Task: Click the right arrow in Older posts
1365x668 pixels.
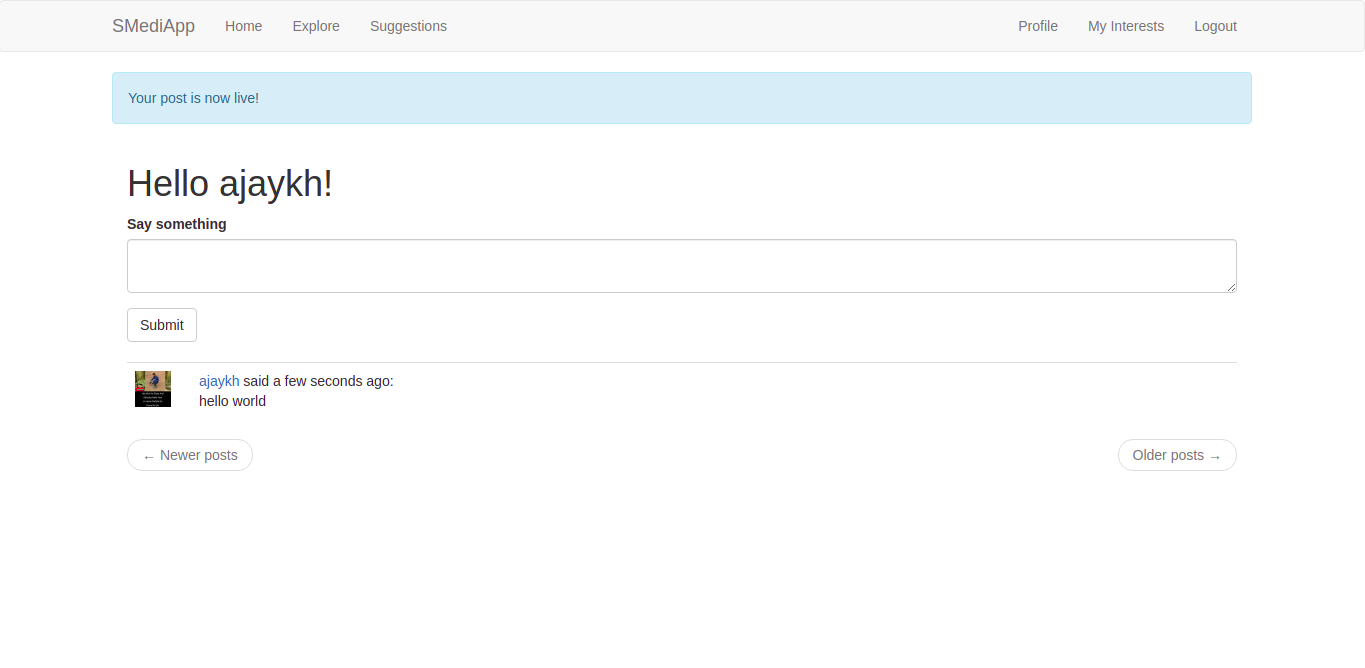Action: (x=1217, y=456)
